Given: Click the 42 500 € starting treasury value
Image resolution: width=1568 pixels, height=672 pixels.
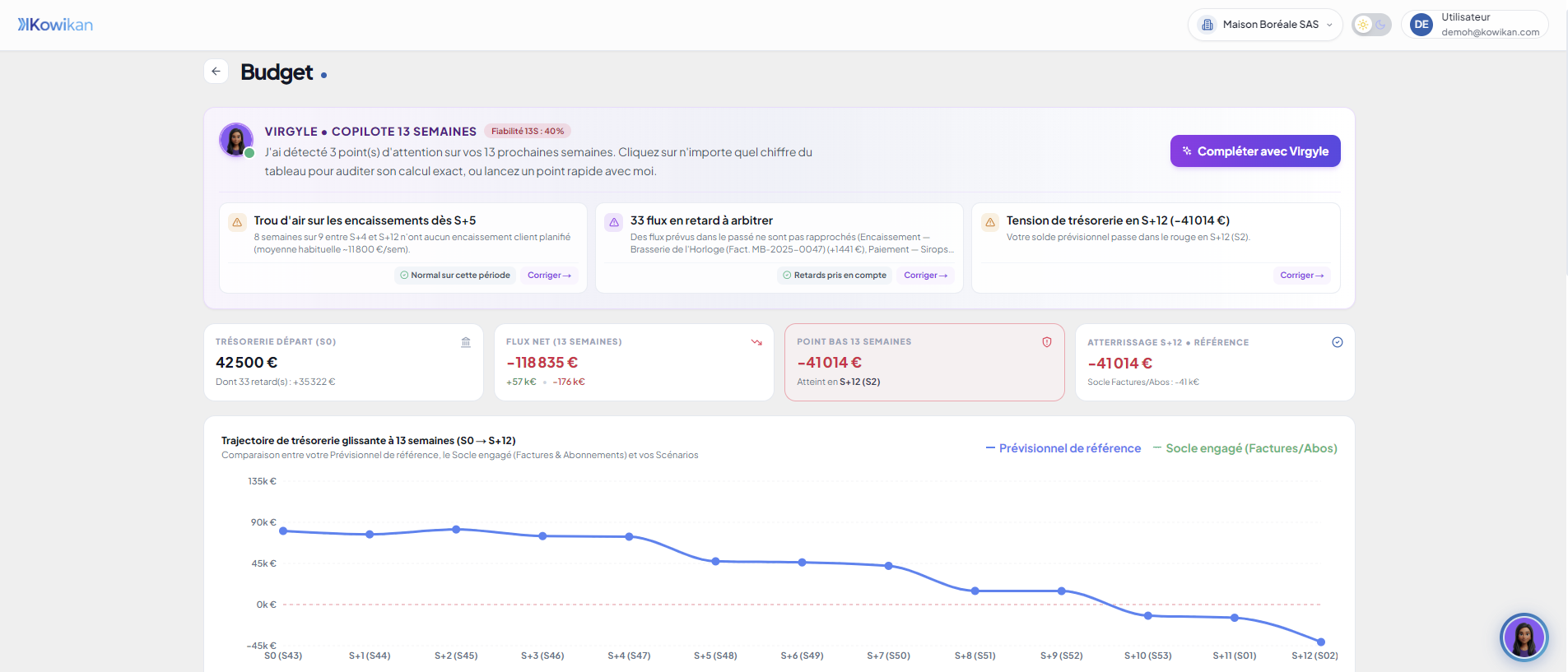Looking at the screenshot, I should pos(247,363).
